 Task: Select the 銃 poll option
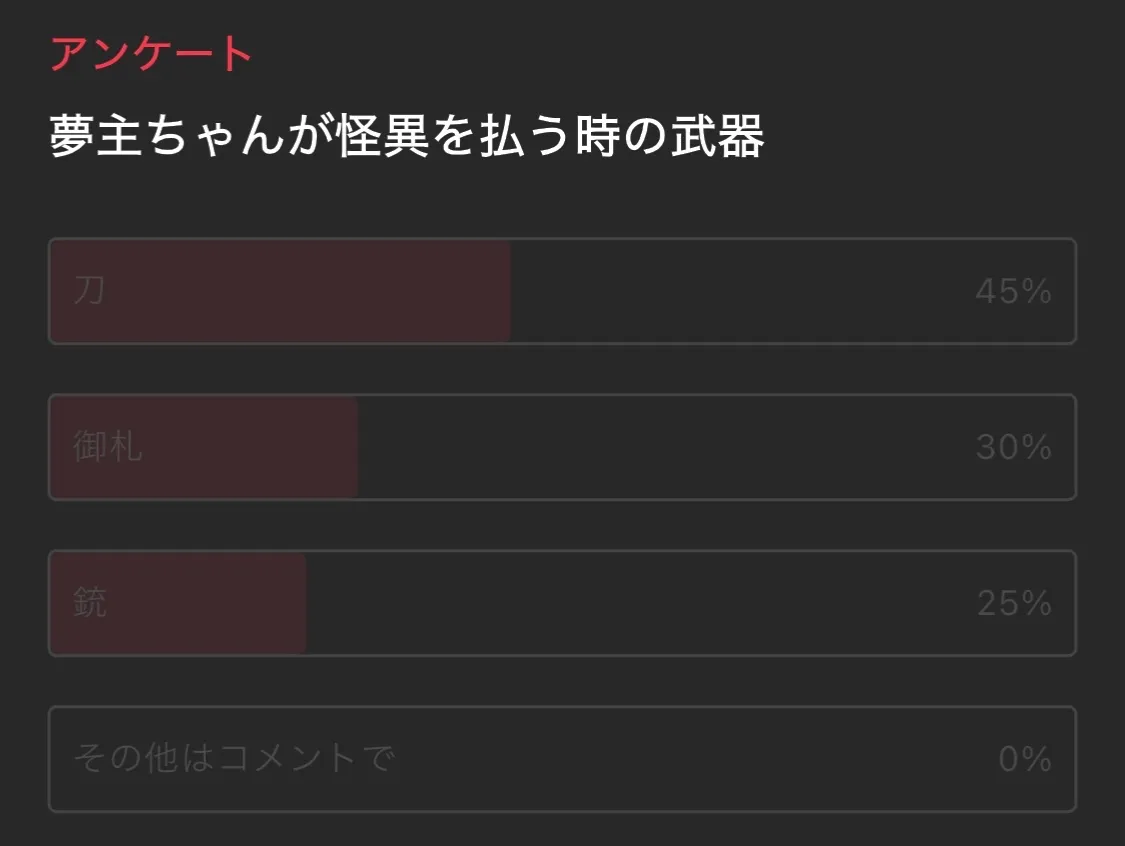coord(562,603)
